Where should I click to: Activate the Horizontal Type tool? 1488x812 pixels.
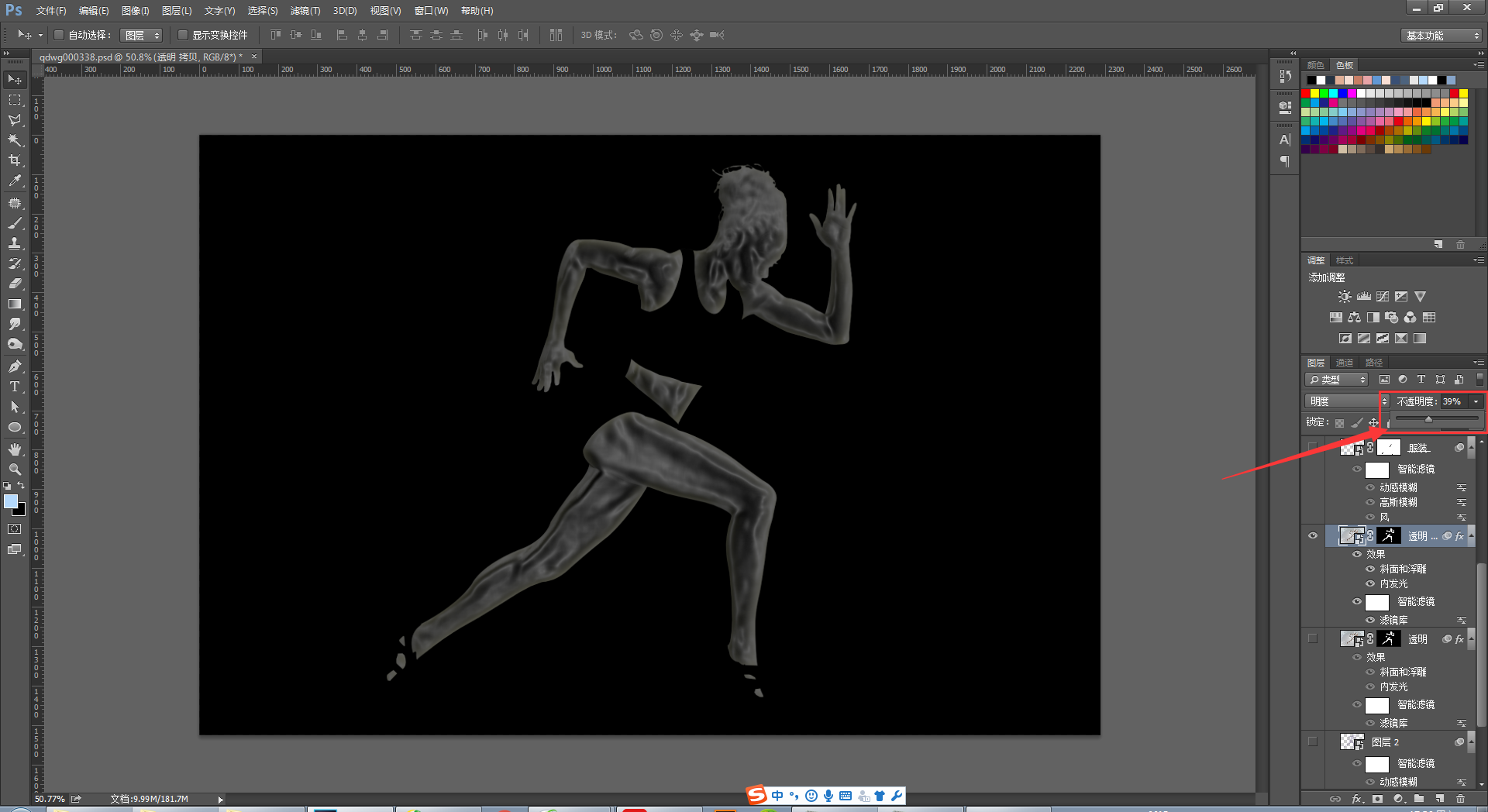coord(15,387)
